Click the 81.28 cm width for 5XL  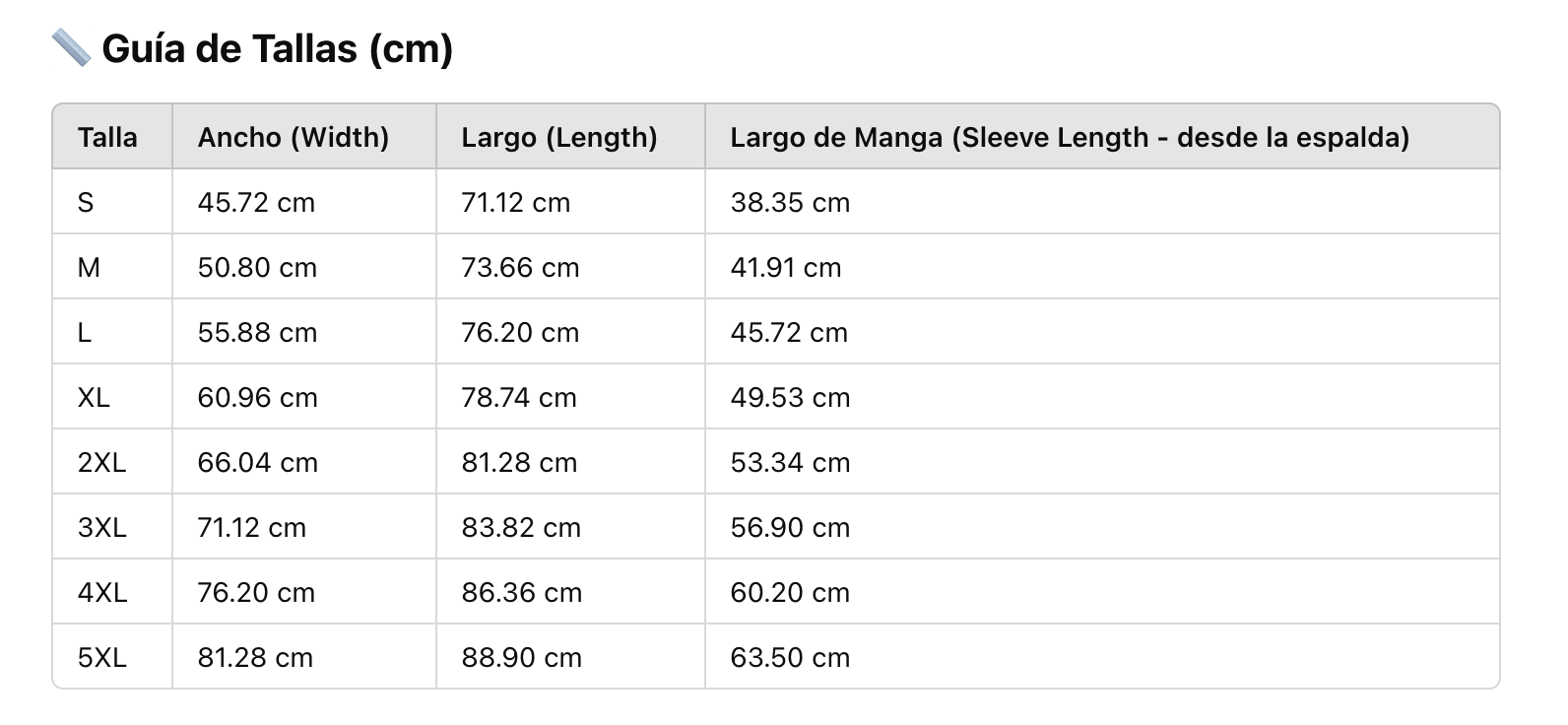point(255,657)
